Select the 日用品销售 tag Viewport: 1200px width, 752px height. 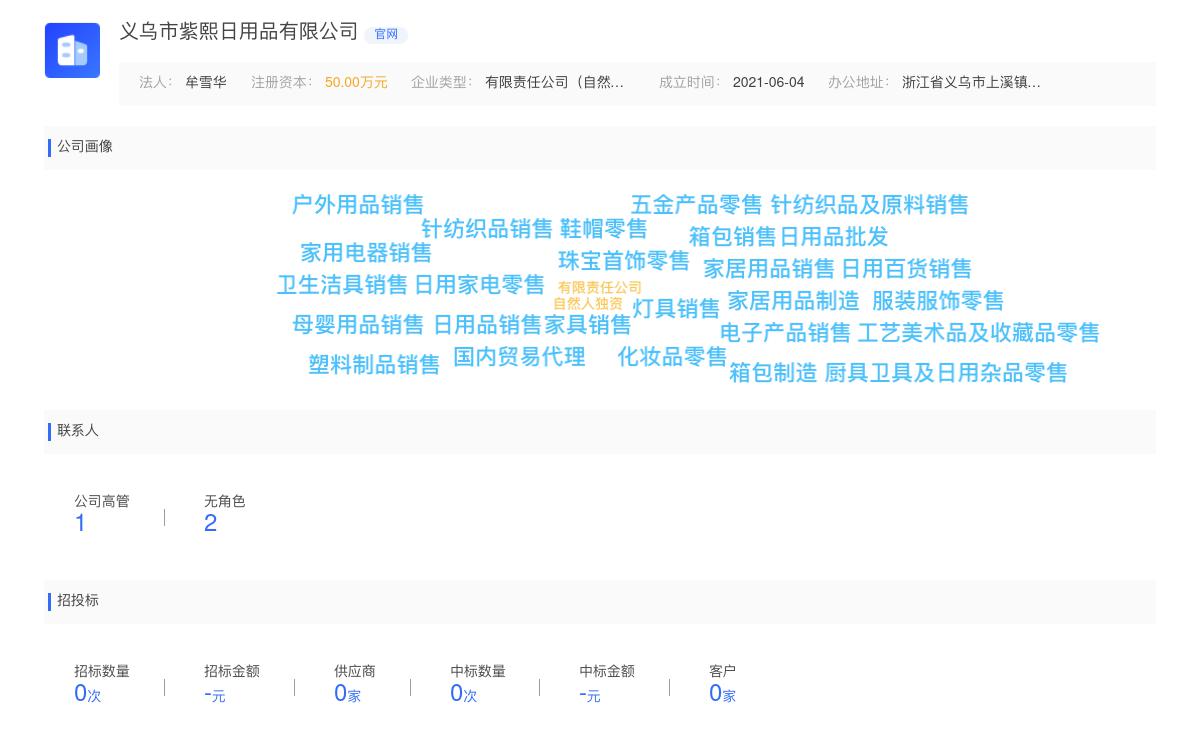487,325
